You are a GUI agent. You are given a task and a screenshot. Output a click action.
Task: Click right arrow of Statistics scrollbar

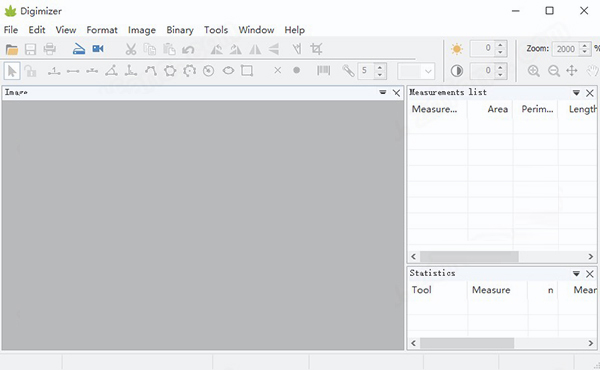click(590, 343)
